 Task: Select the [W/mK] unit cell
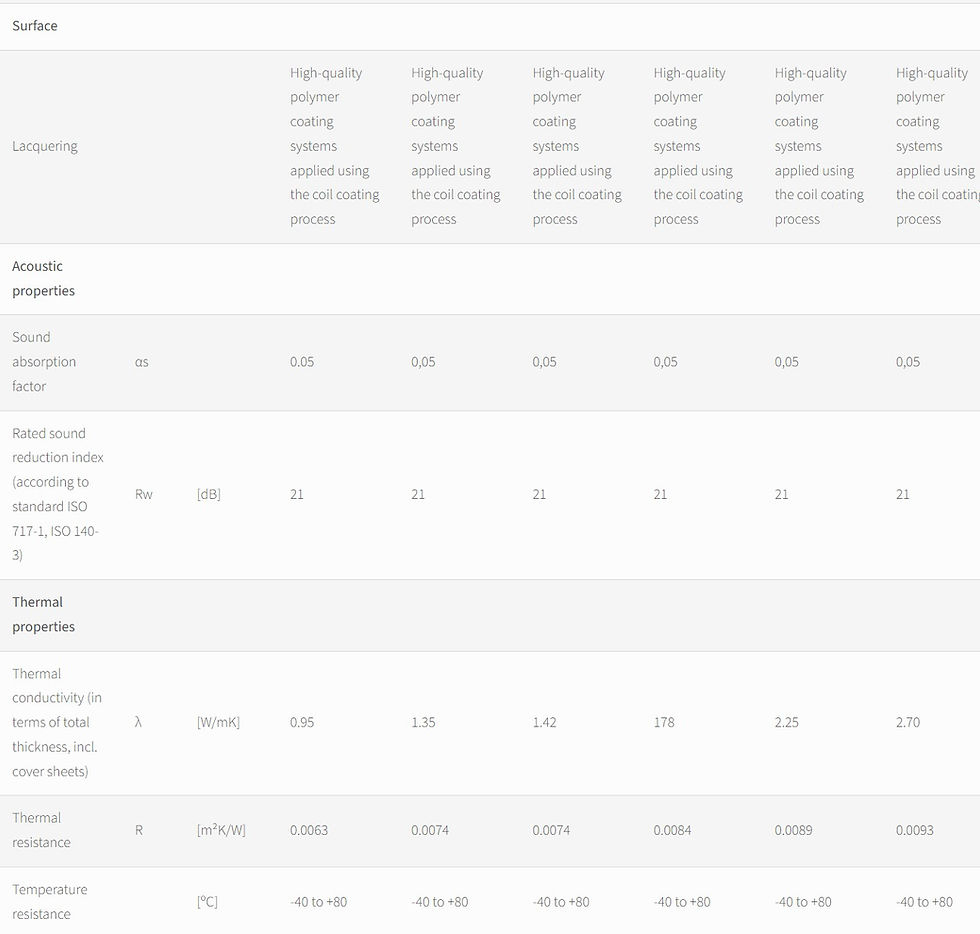pos(219,722)
